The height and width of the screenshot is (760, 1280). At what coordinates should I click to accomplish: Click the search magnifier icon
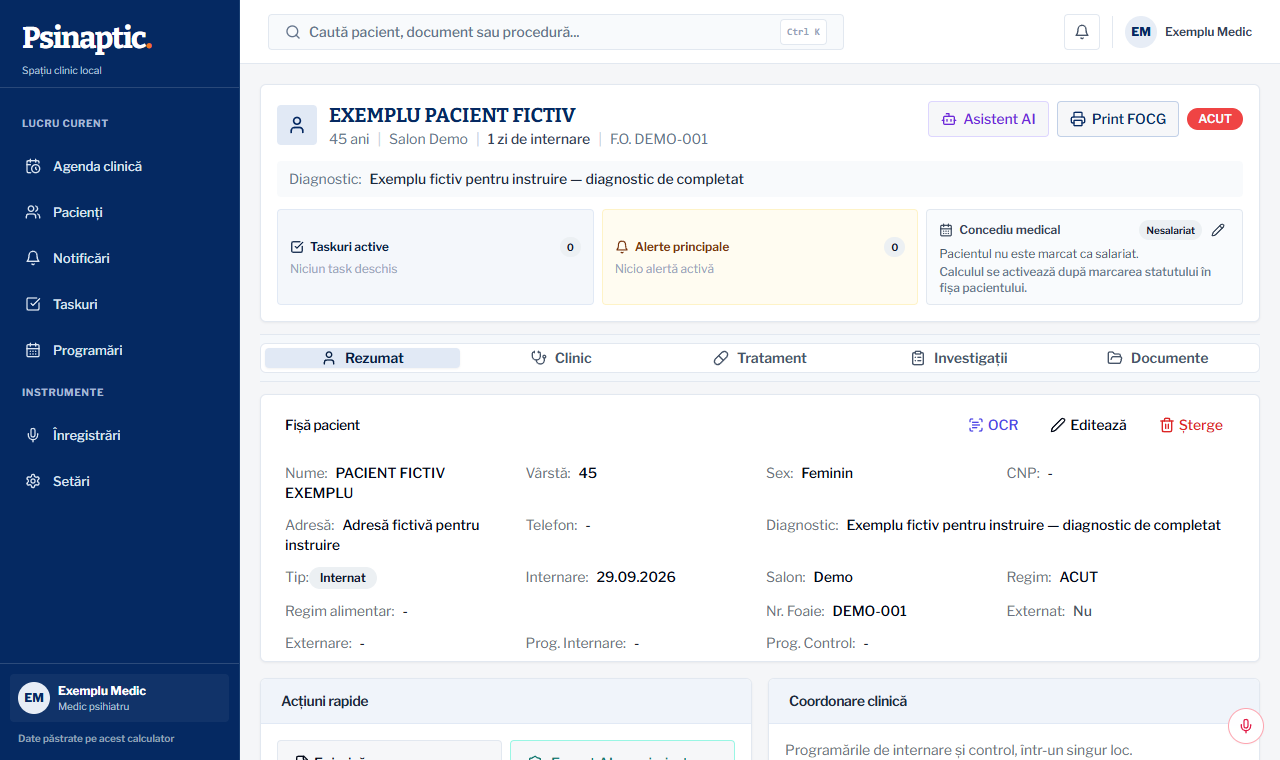click(x=293, y=32)
